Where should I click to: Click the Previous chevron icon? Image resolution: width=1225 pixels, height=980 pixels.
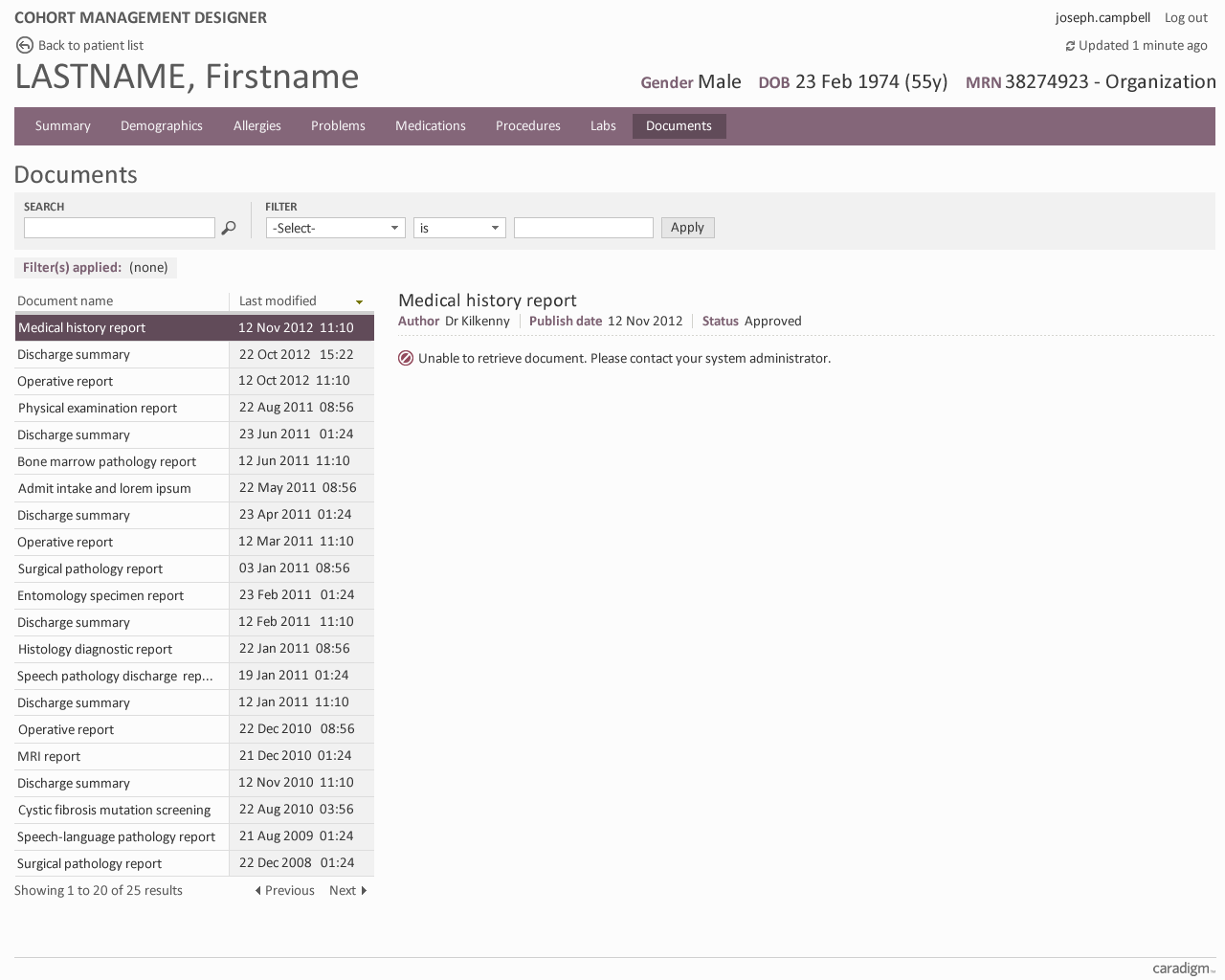[x=256, y=890]
